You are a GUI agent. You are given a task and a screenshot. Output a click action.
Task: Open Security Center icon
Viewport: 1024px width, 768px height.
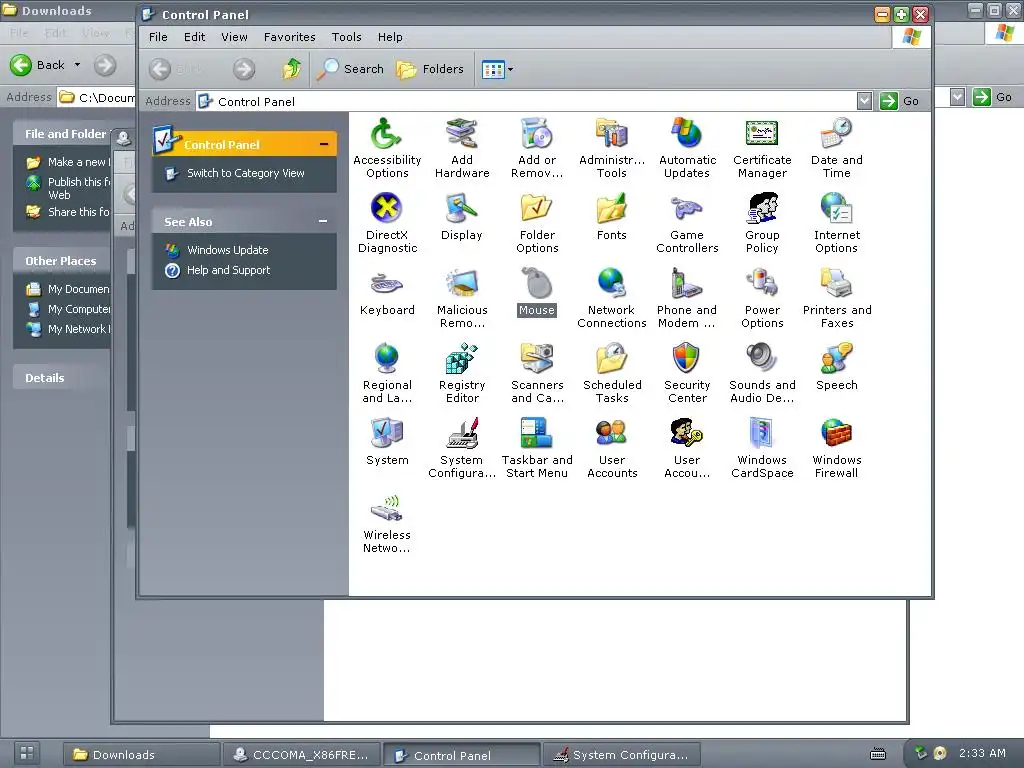point(687,373)
